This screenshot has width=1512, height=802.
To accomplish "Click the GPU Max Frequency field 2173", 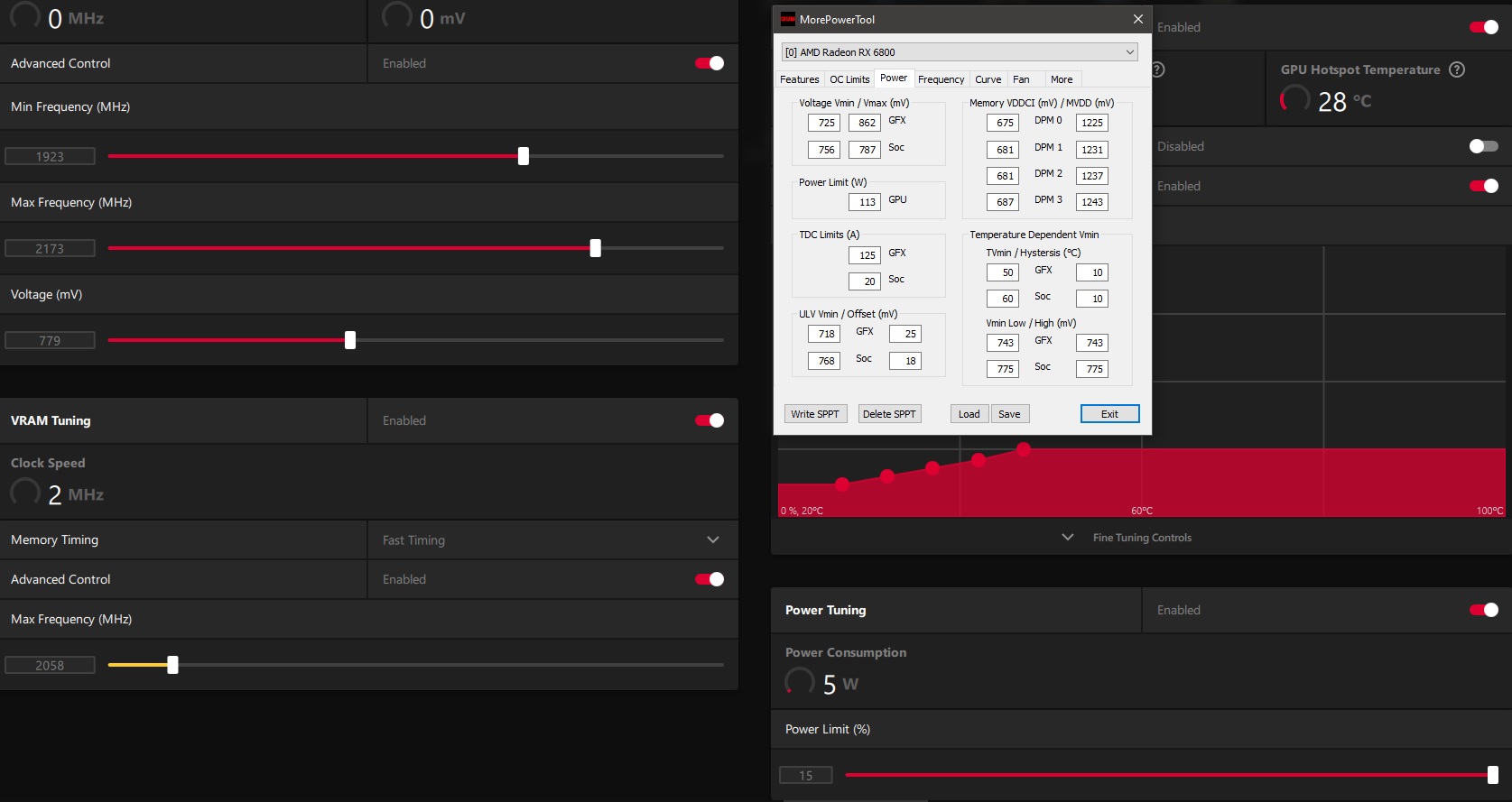I will (x=50, y=248).
